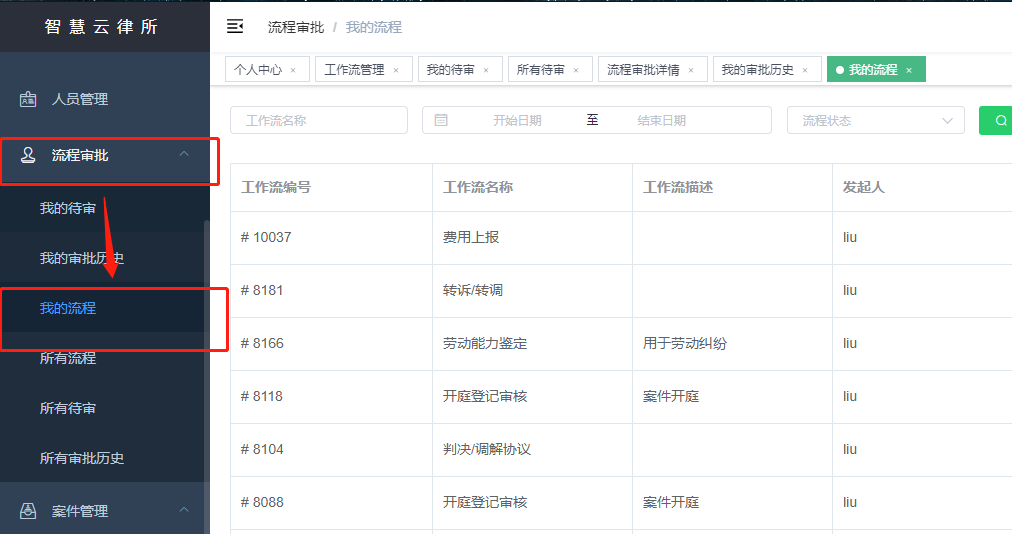The height and width of the screenshot is (534, 1012).
Task: Click 我的流程 breadcrumb text
Action: pyautogui.click(x=374, y=27)
